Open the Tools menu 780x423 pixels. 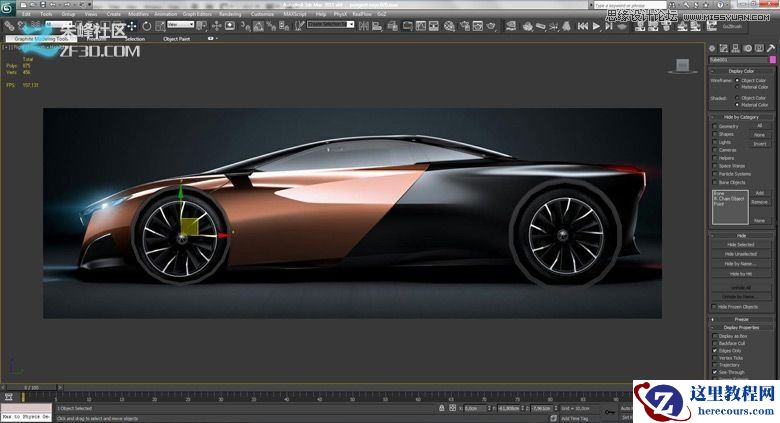tap(46, 14)
